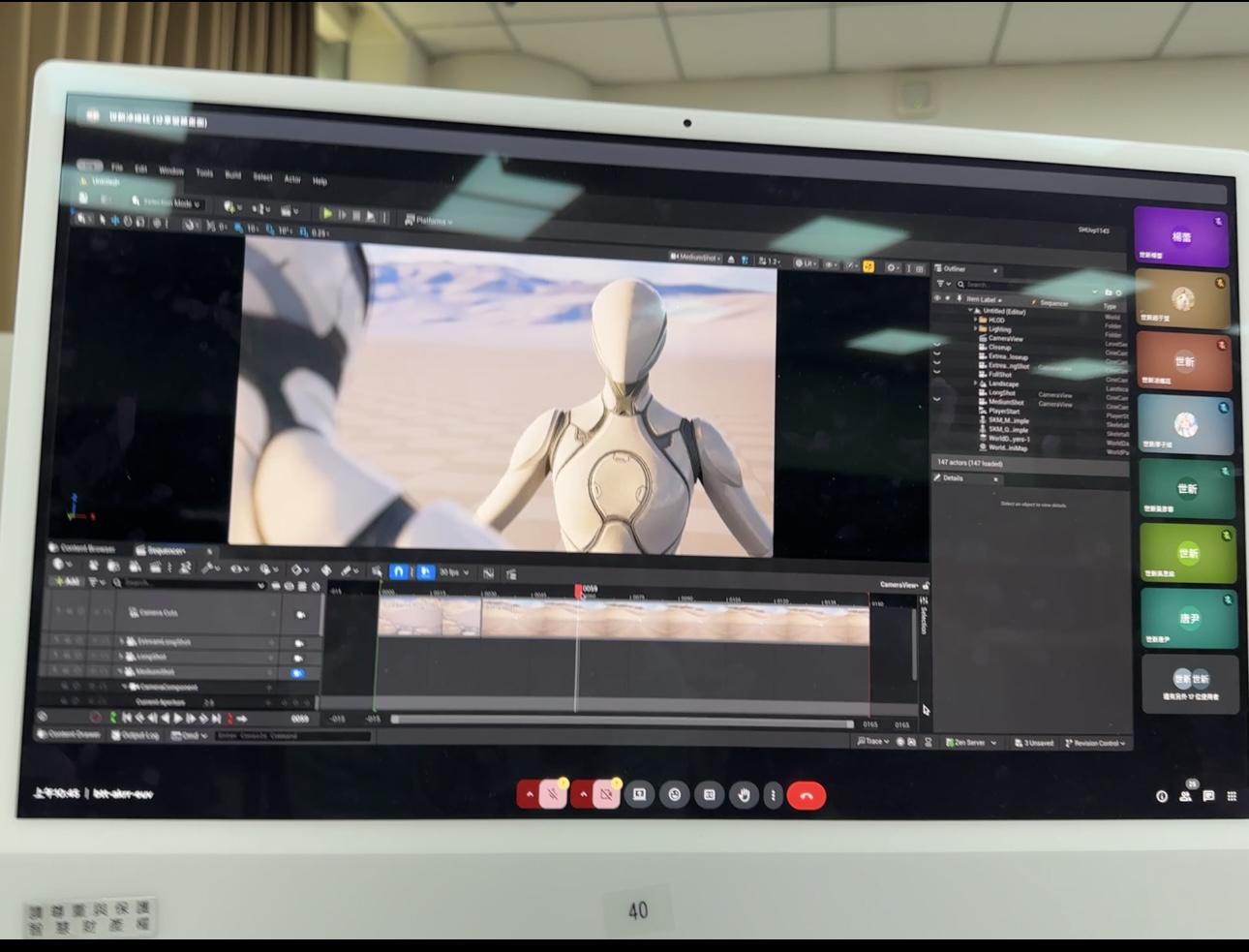Unmute the microphone in the call bar
The height and width of the screenshot is (952, 1249).
[x=552, y=795]
